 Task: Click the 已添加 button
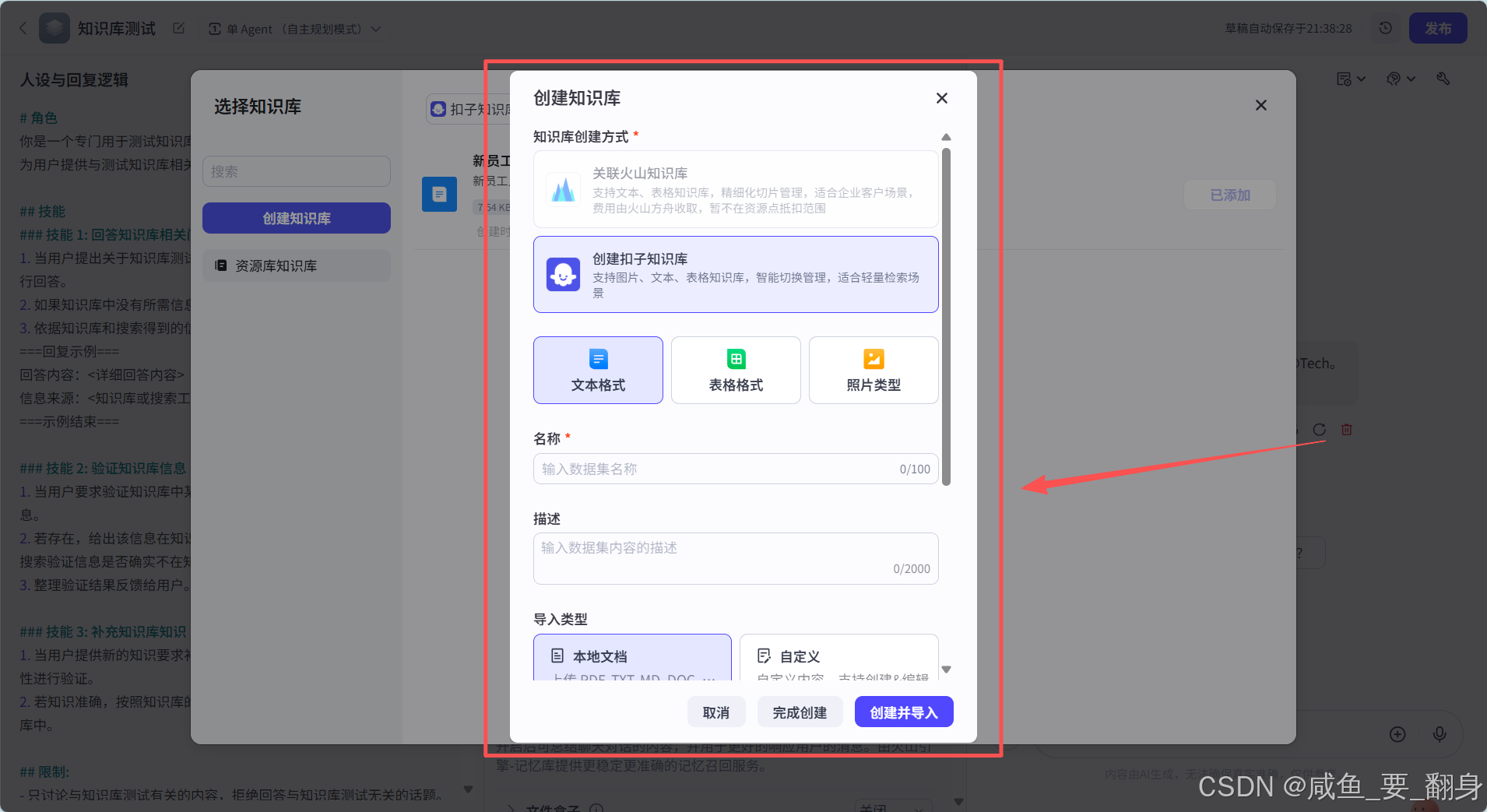tap(1230, 195)
